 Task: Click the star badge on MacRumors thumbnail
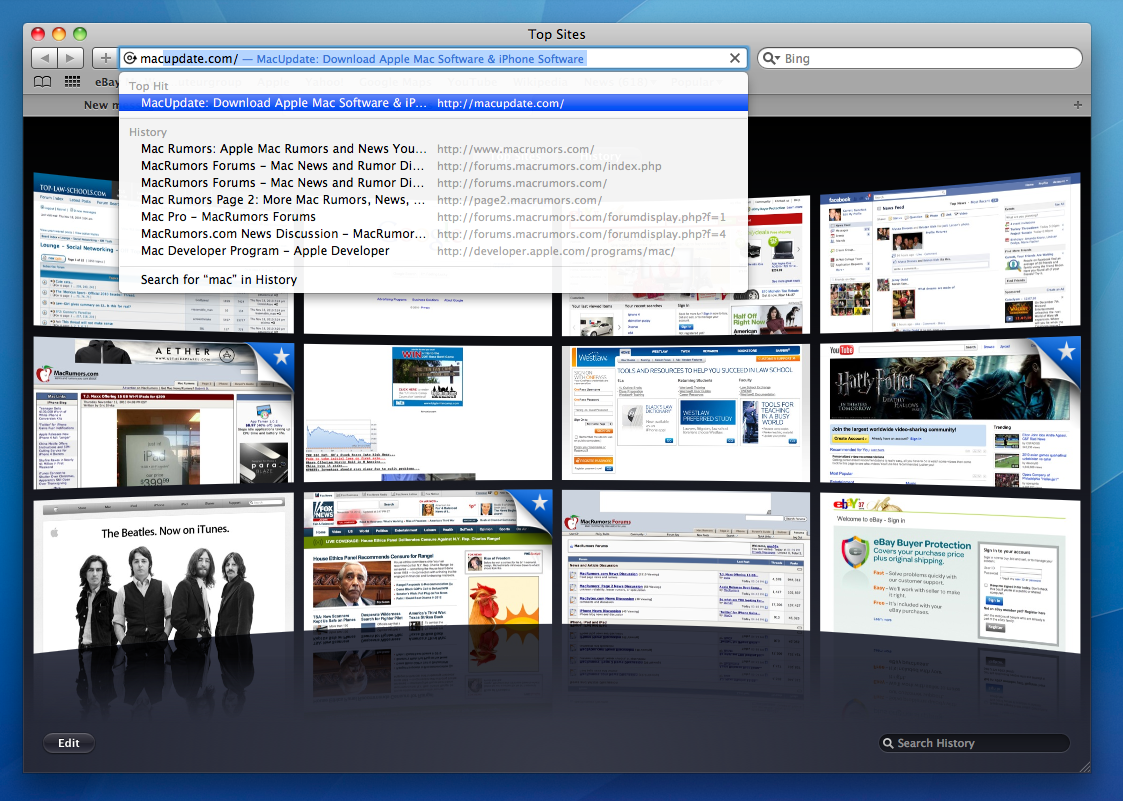[x=281, y=355]
